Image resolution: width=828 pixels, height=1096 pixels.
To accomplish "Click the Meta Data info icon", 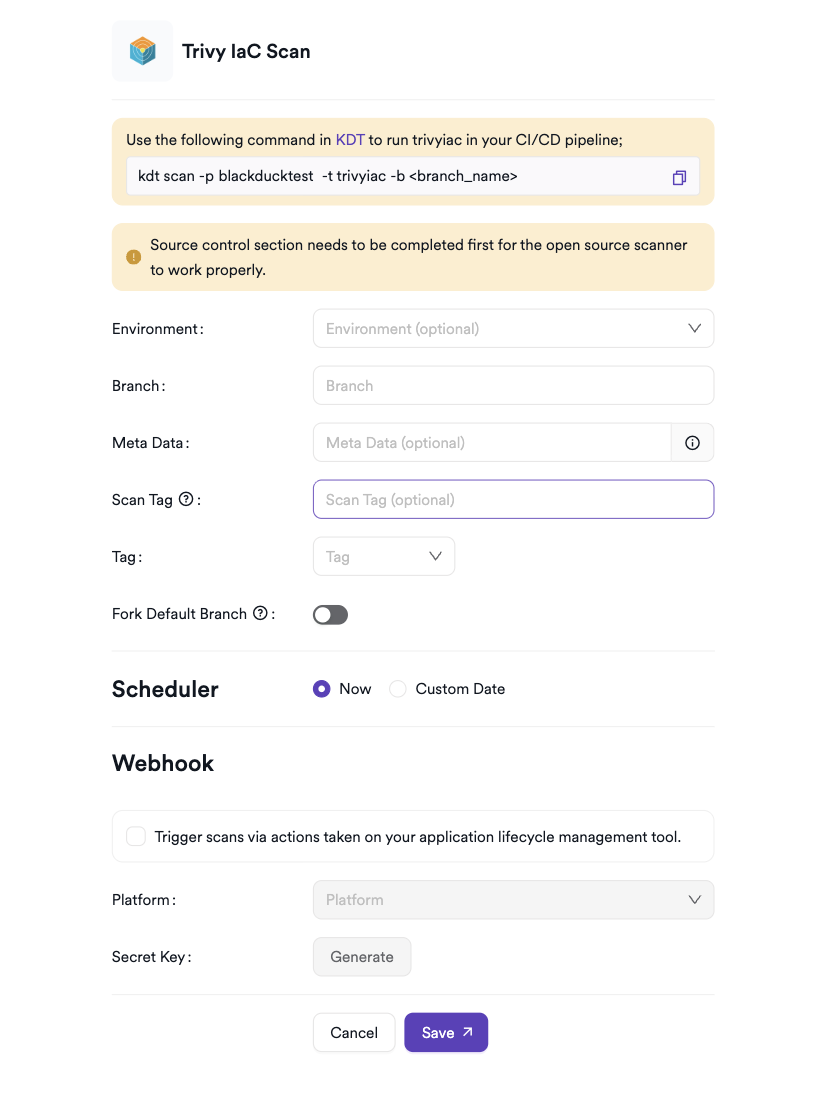I will tap(692, 443).
